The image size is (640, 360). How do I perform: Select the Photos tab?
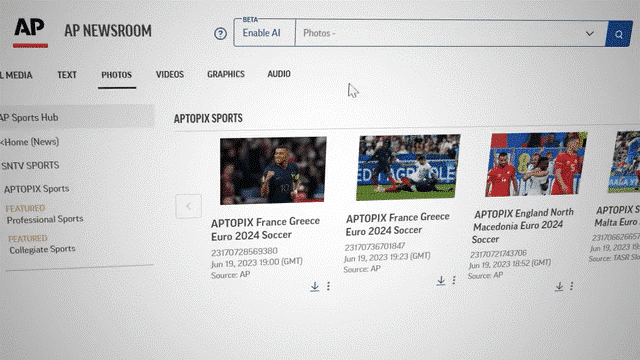[x=116, y=75]
